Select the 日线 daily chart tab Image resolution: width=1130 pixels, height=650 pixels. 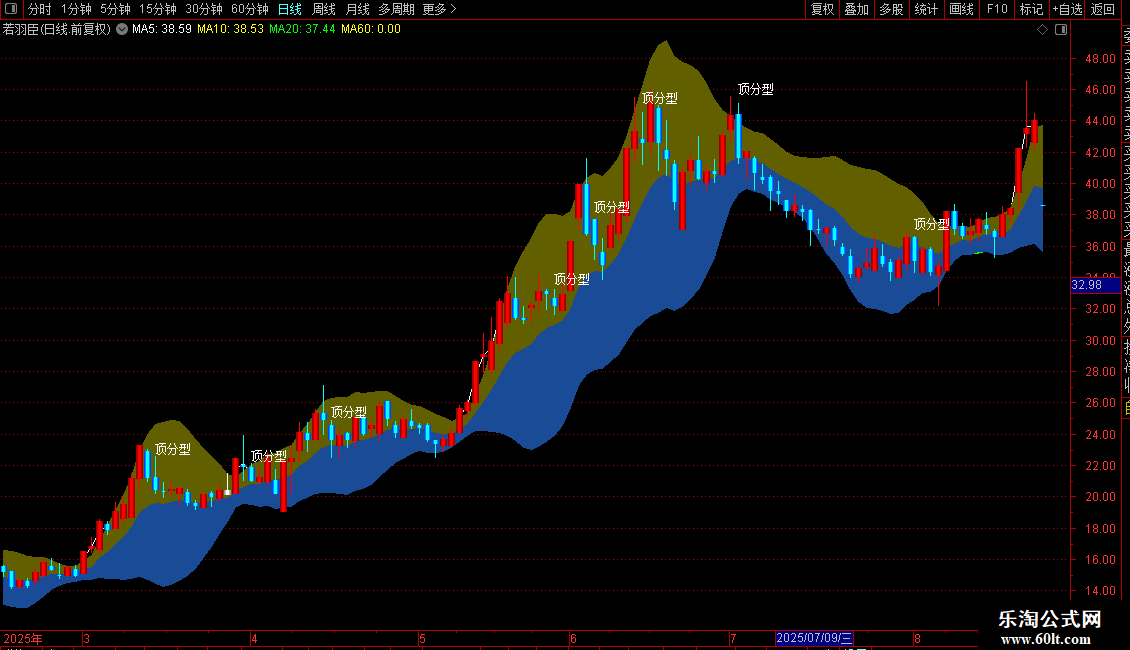(x=290, y=9)
